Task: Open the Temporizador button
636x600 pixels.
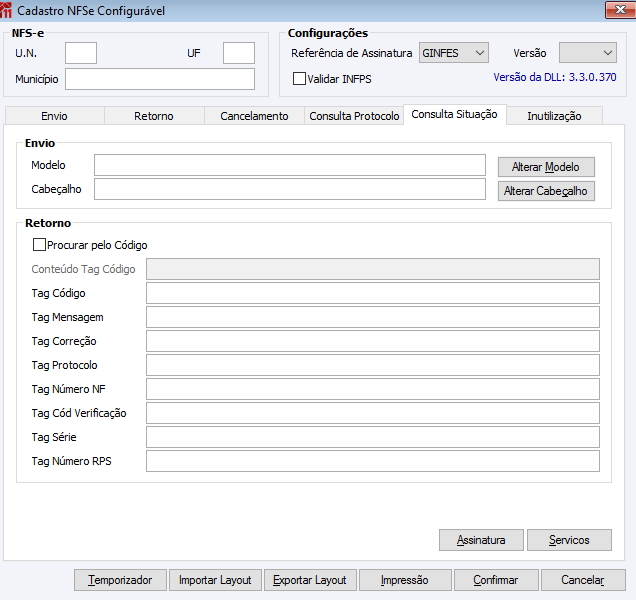Action: point(120,580)
